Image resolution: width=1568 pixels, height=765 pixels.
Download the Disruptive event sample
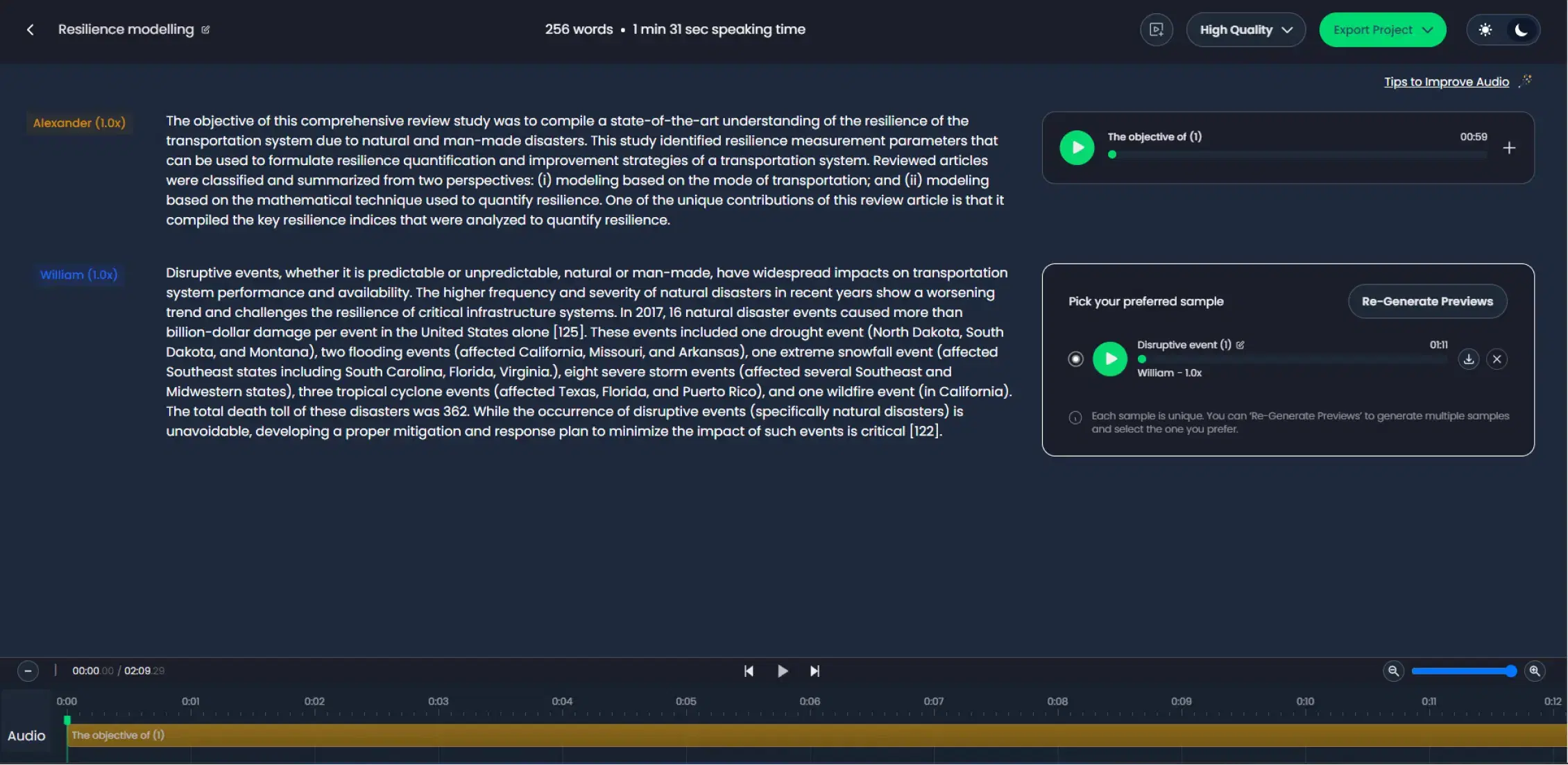pyautogui.click(x=1468, y=359)
